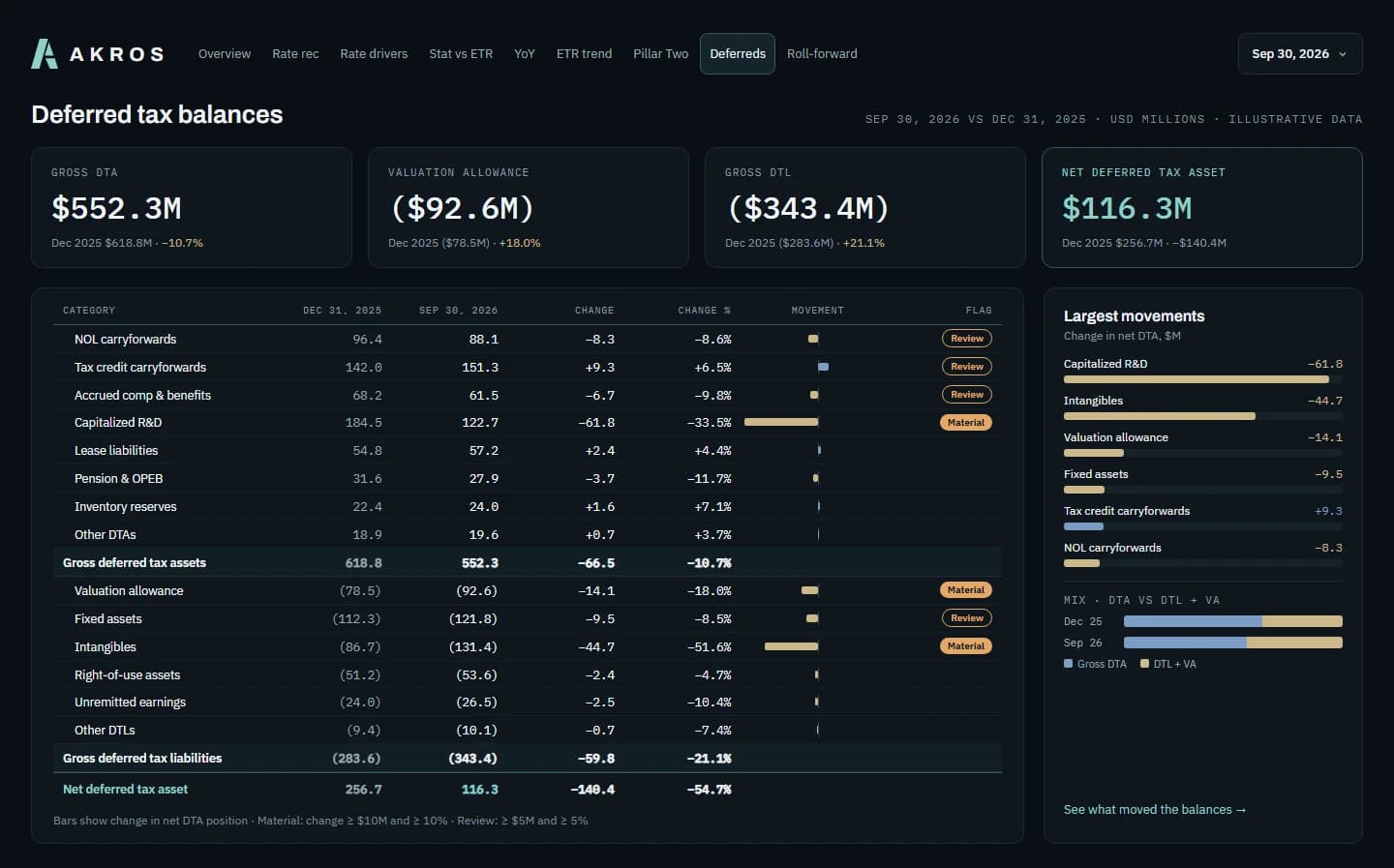
Task: Select the Gross DTA summary card
Action: coord(192,207)
